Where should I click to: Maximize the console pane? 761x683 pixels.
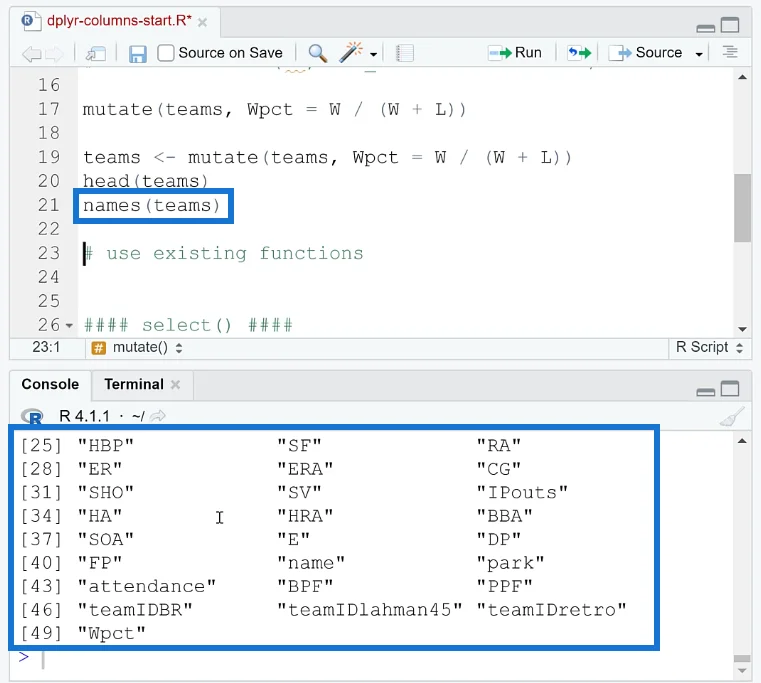coord(729,388)
